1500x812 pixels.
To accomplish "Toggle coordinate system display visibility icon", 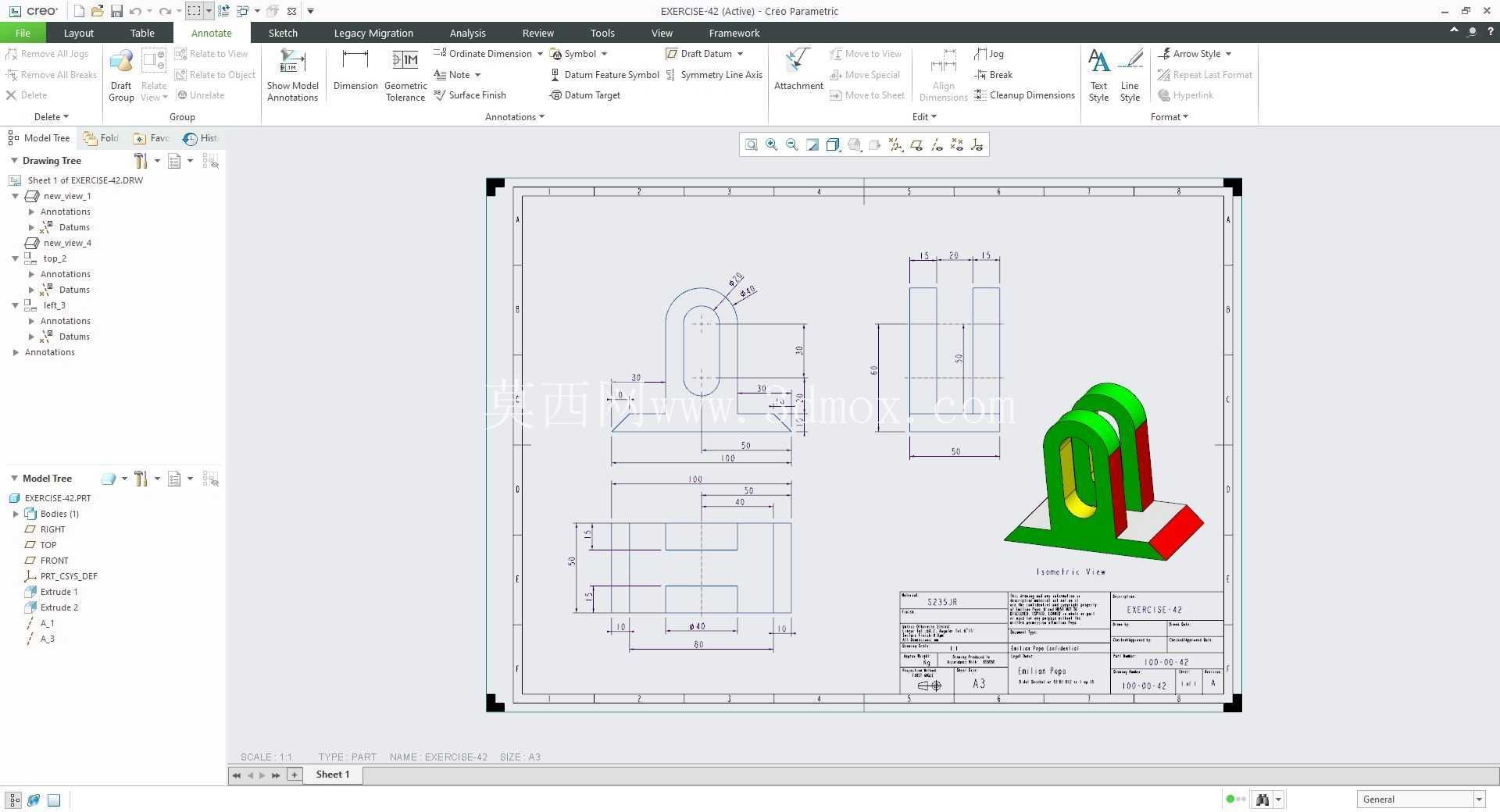I will point(977,144).
